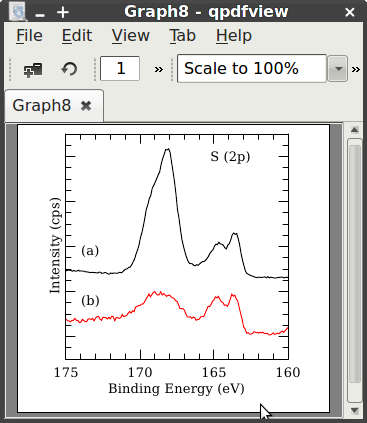Viewport: 367px width, 423px height.
Task: Click the refresh document icon
Action: tap(69, 69)
